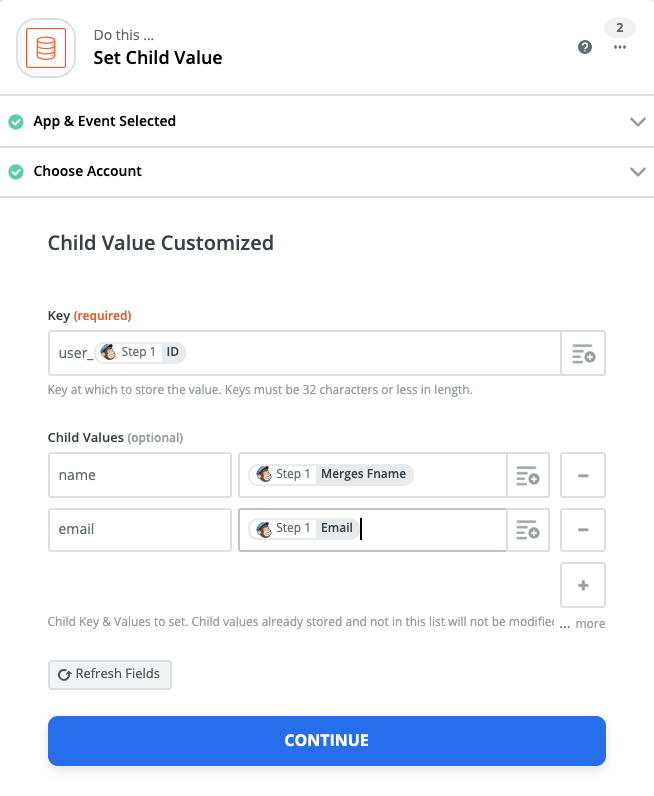Click the orange storage app icon

pos(46,47)
